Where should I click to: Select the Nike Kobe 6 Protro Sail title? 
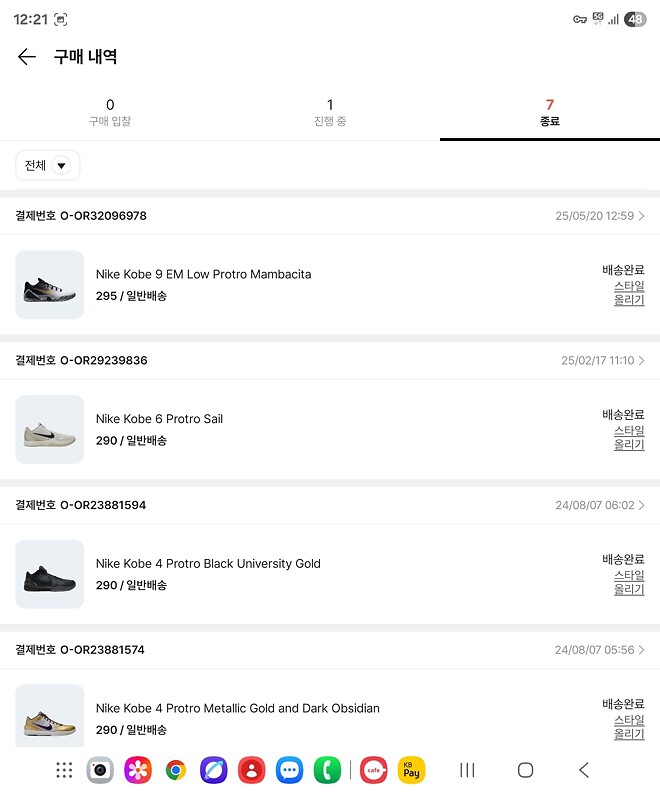point(159,419)
